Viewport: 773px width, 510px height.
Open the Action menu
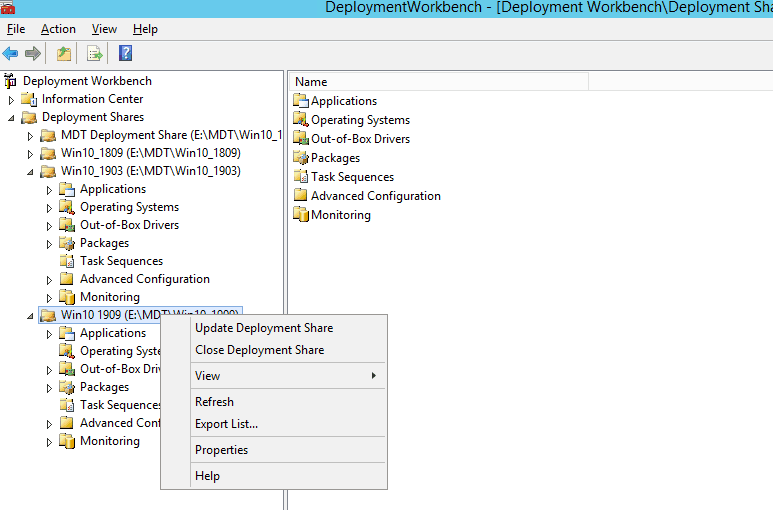(58, 29)
